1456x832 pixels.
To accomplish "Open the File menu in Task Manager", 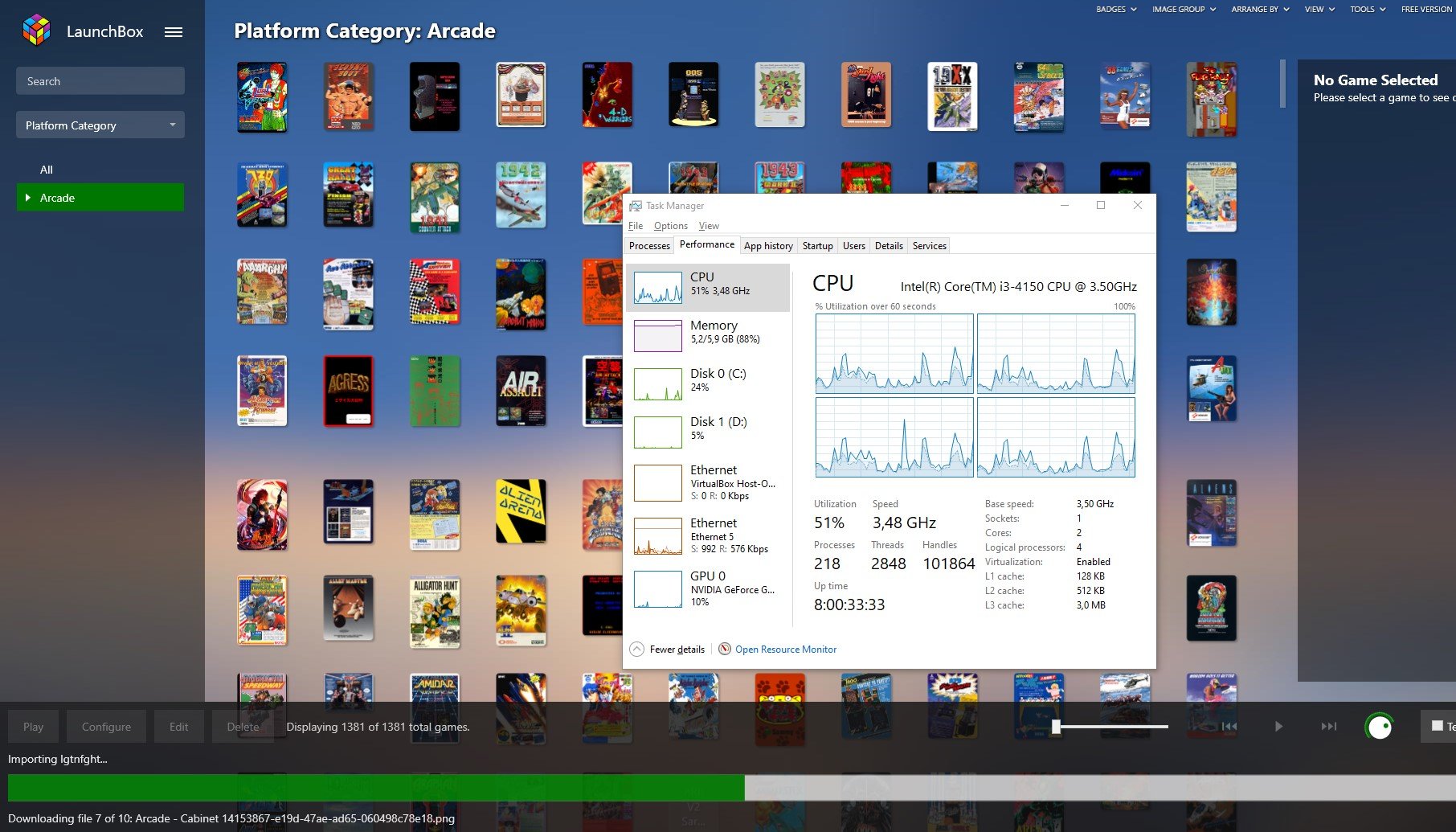I will click(636, 226).
